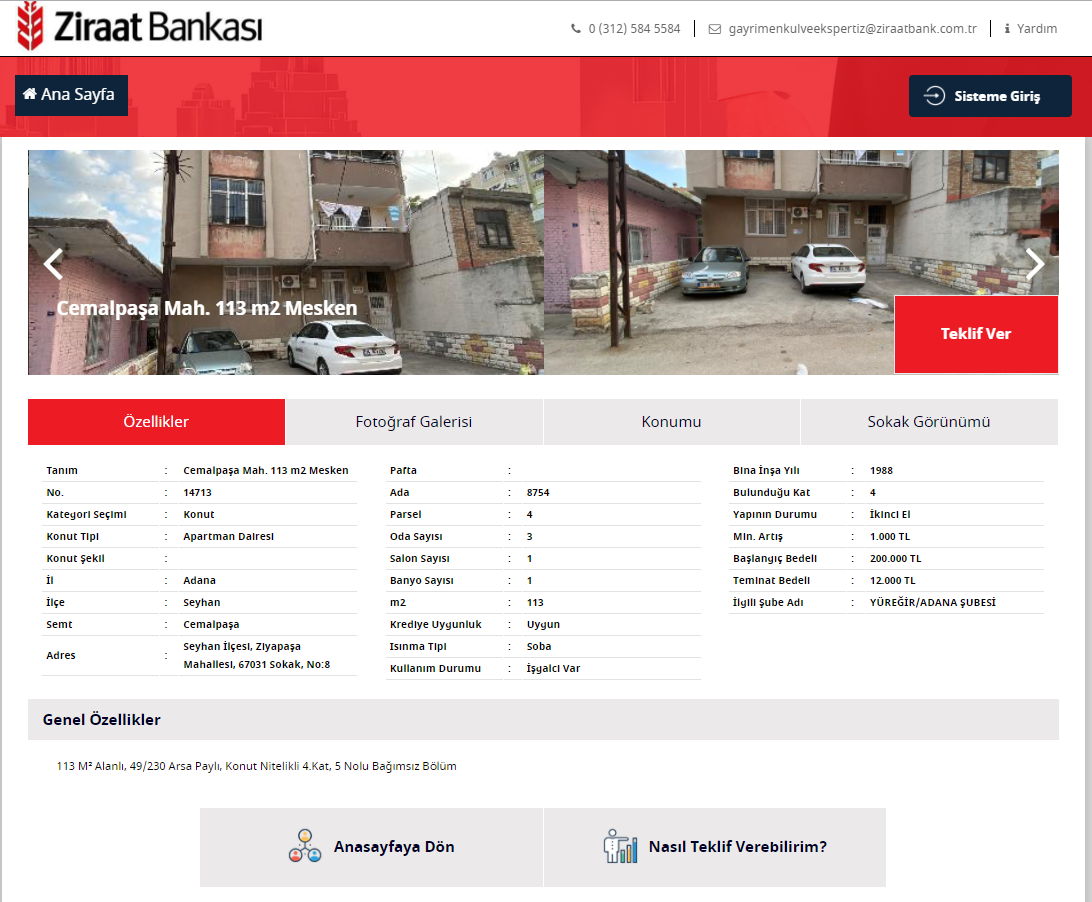This screenshot has width=1092, height=902.
Task: Click the Ziraat Bankası wheat logo
Action: (x=31, y=27)
